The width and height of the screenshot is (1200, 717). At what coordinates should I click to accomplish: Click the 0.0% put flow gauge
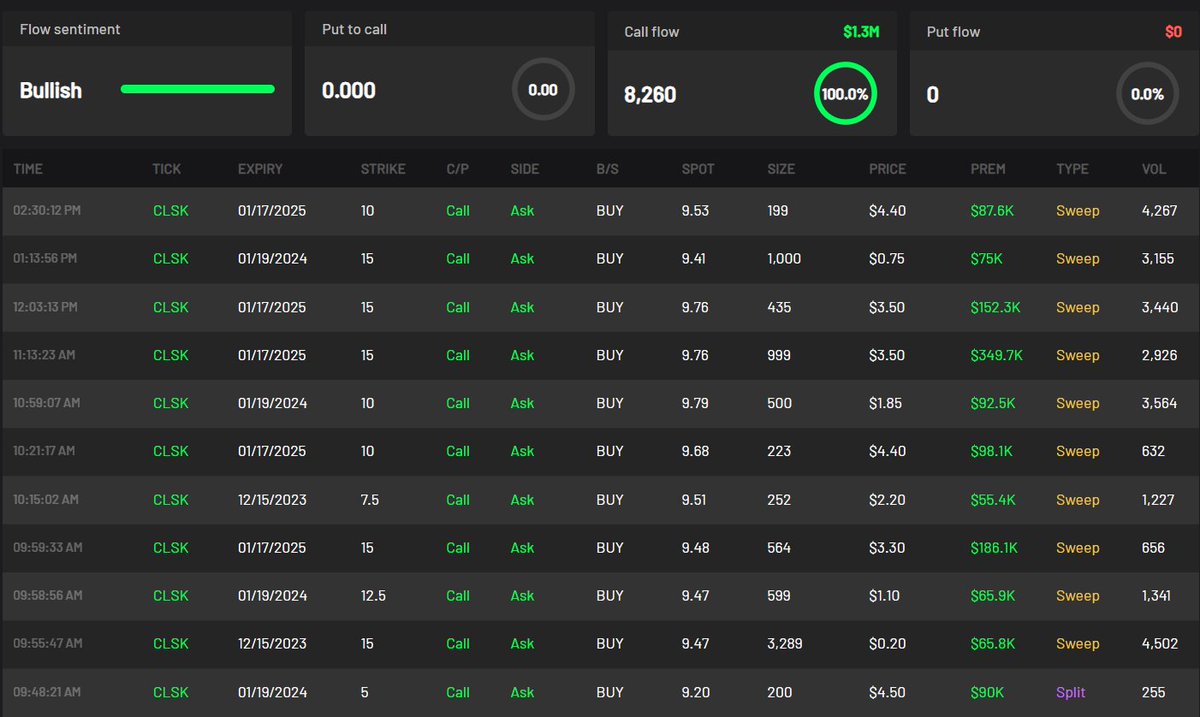click(x=1148, y=94)
